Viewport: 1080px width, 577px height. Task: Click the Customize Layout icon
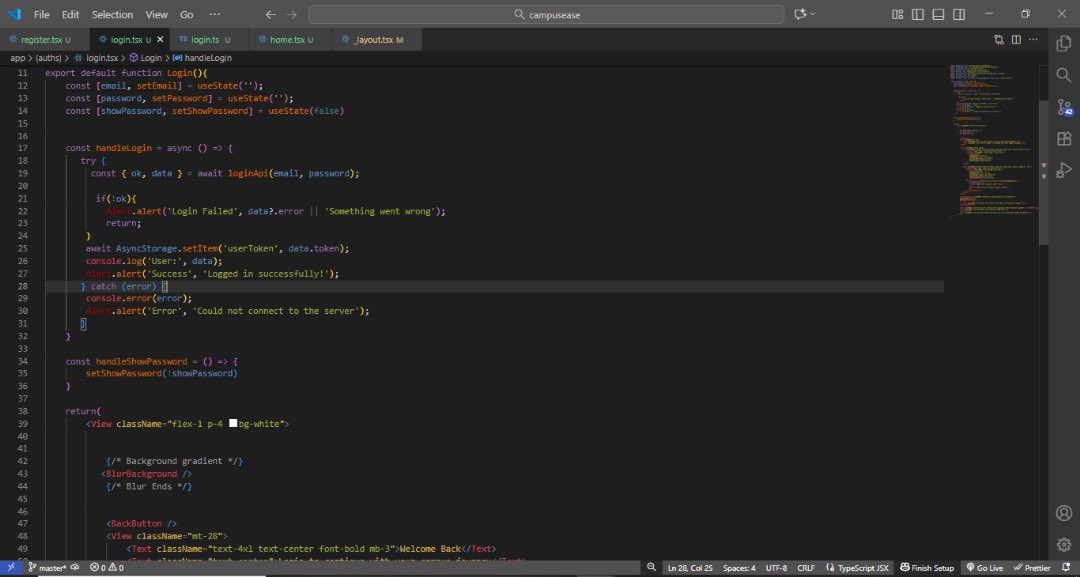click(897, 14)
